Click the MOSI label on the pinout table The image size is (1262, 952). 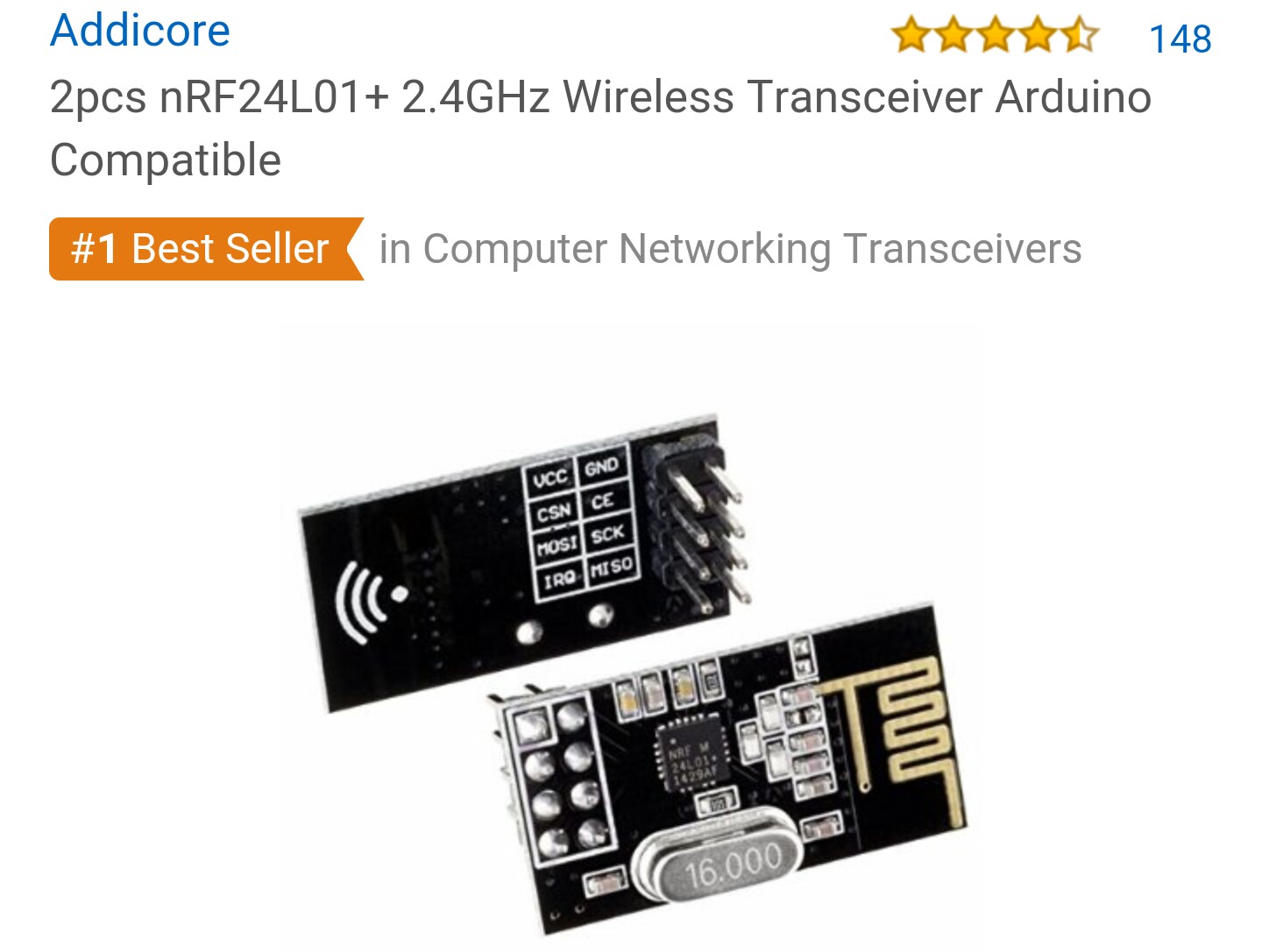coord(557,545)
